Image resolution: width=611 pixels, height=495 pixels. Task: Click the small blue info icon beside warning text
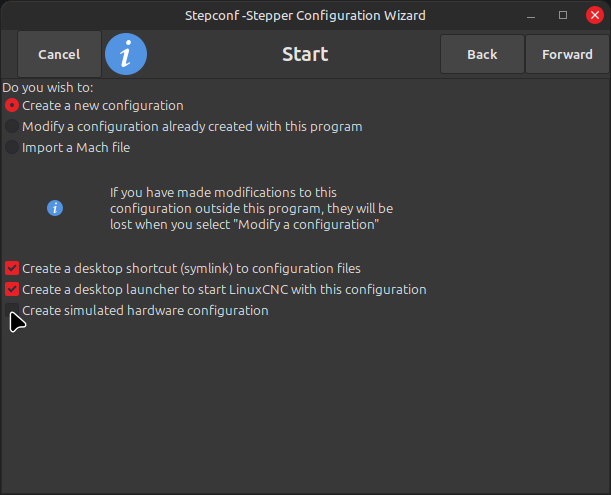pyautogui.click(x=55, y=208)
